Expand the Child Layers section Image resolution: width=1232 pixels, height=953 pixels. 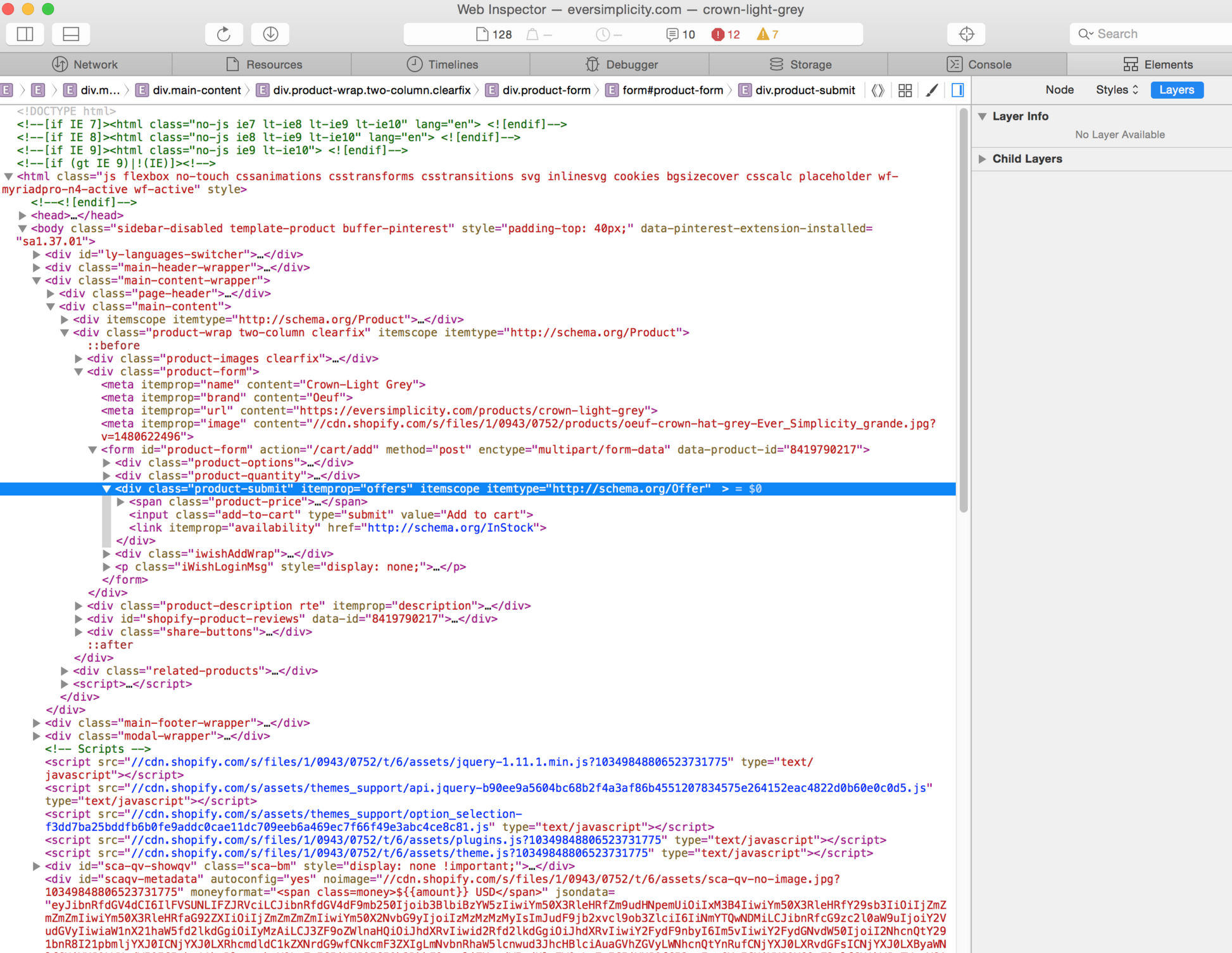(x=983, y=159)
